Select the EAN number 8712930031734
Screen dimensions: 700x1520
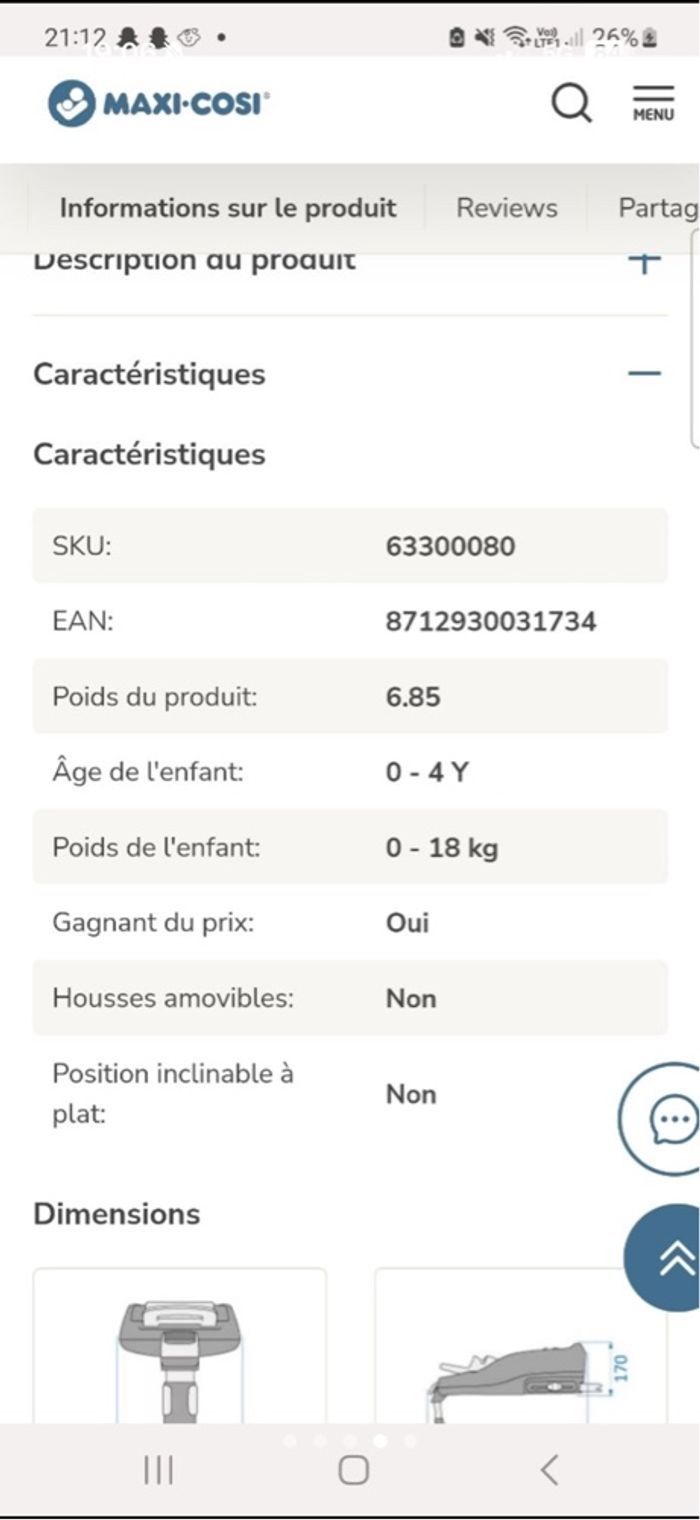[490, 621]
